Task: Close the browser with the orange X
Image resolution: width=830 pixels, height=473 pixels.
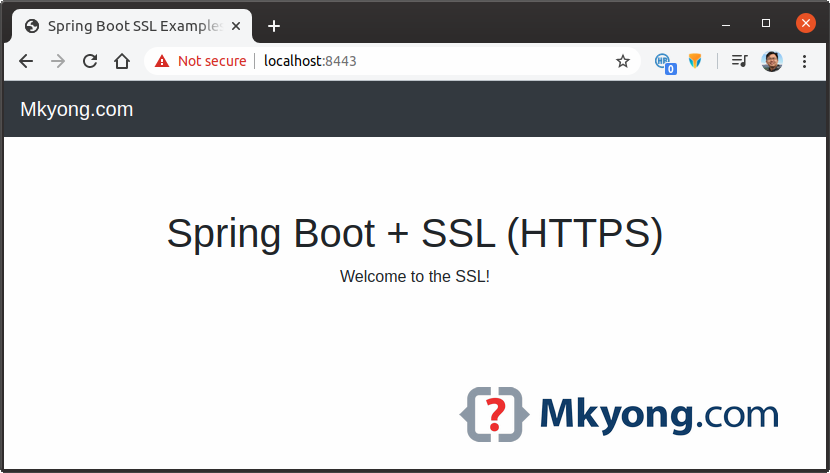Action: tap(806, 23)
